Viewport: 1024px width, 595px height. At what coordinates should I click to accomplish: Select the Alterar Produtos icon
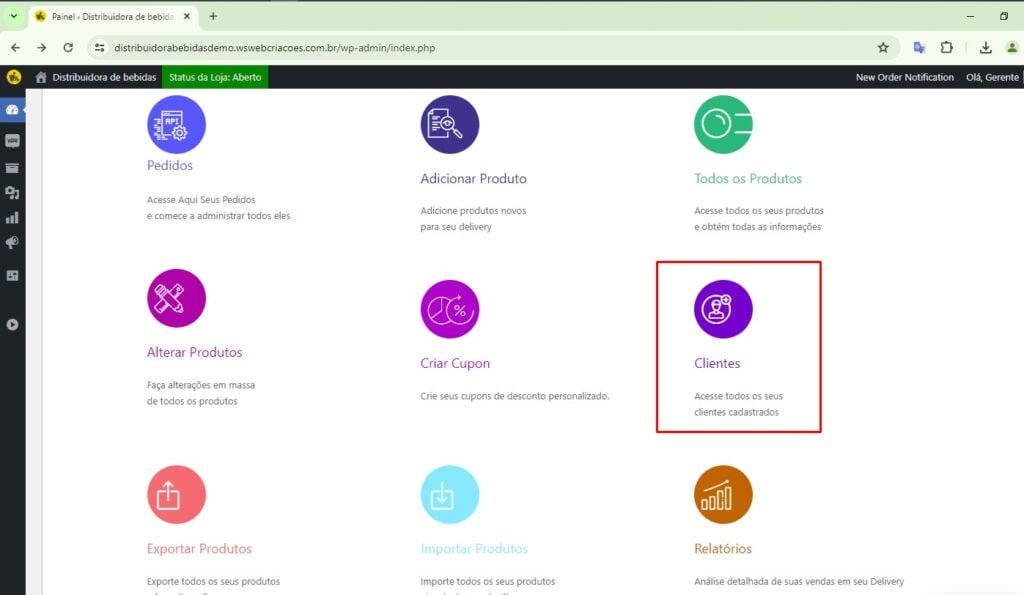[x=176, y=298]
